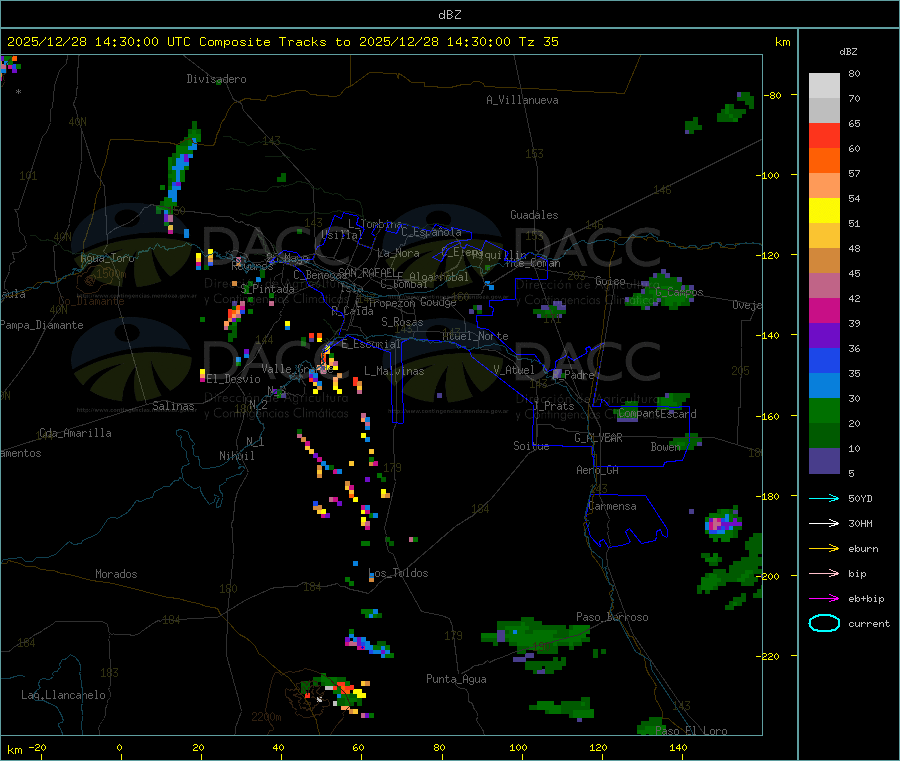This screenshot has width=900, height=761.
Task: Click the Soitue place label
Action: click(x=531, y=446)
